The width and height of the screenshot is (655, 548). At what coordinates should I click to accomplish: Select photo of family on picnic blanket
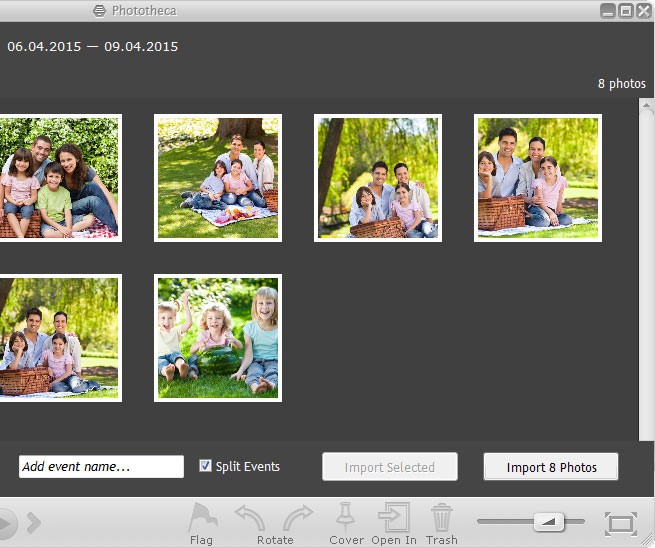coord(218,178)
